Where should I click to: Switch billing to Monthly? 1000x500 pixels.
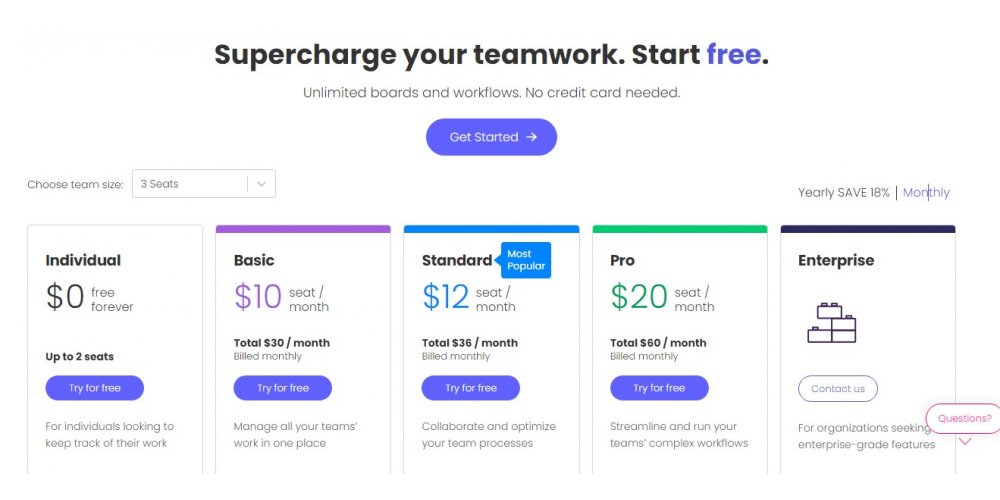(x=926, y=192)
